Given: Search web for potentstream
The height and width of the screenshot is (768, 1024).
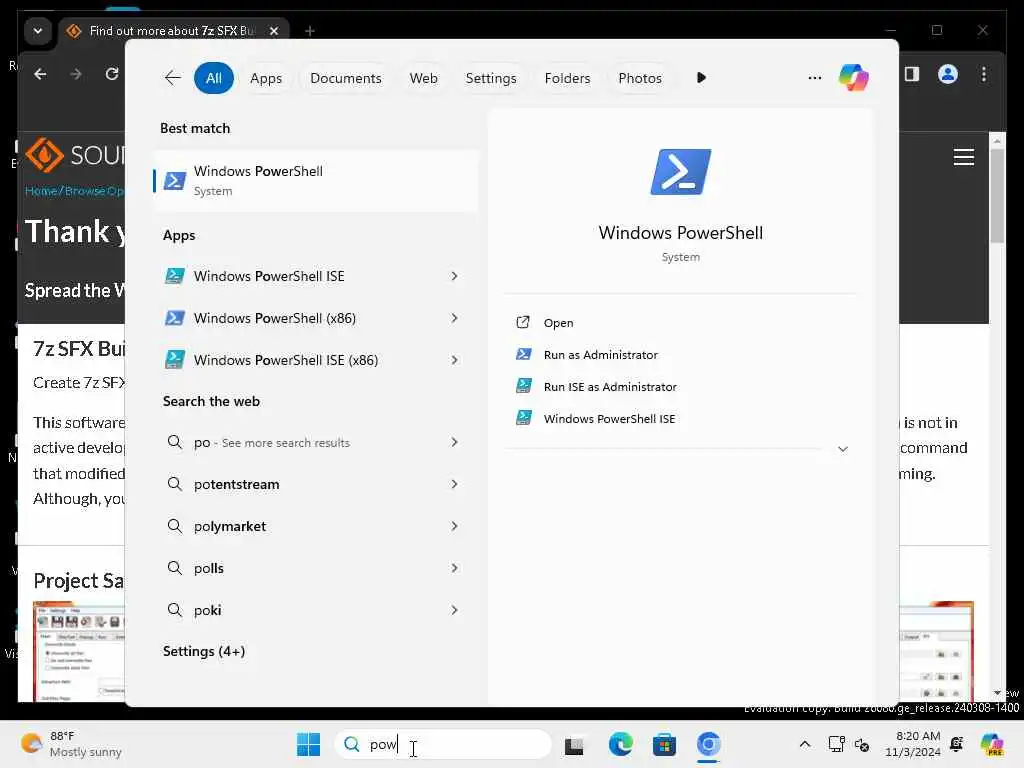Looking at the screenshot, I should coord(316,484).
